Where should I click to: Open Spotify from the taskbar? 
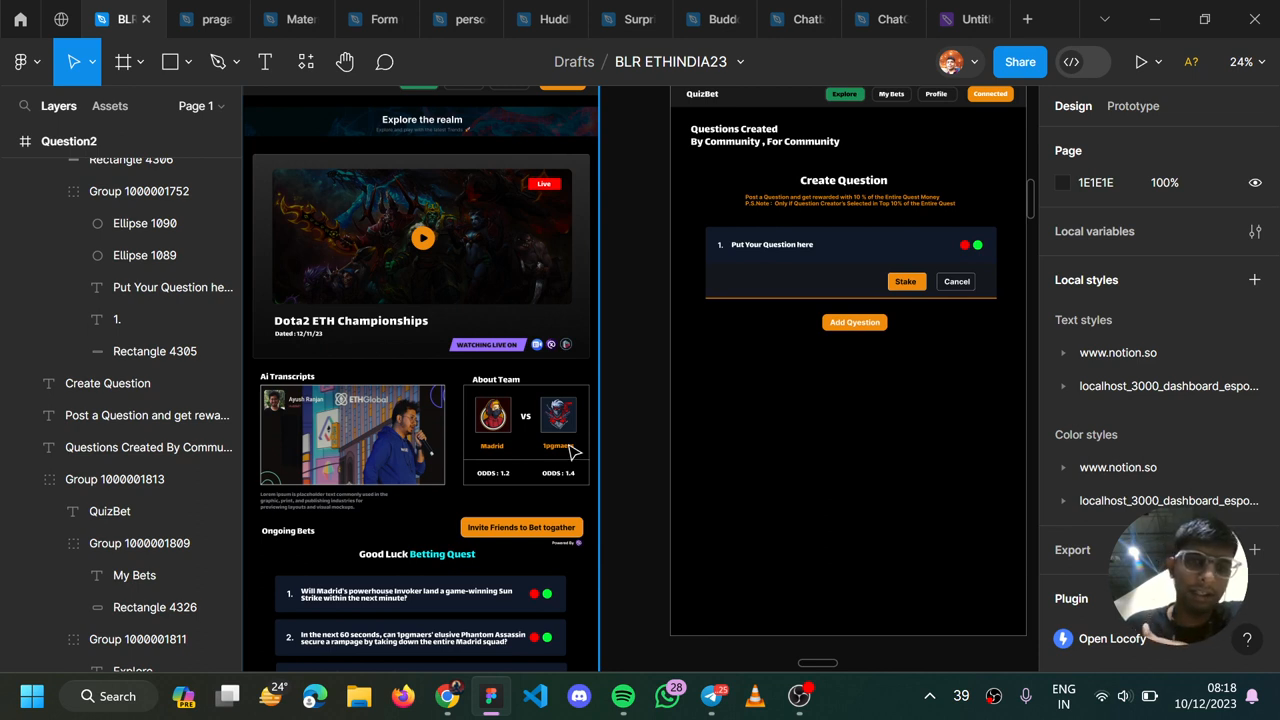click(623, 696)
